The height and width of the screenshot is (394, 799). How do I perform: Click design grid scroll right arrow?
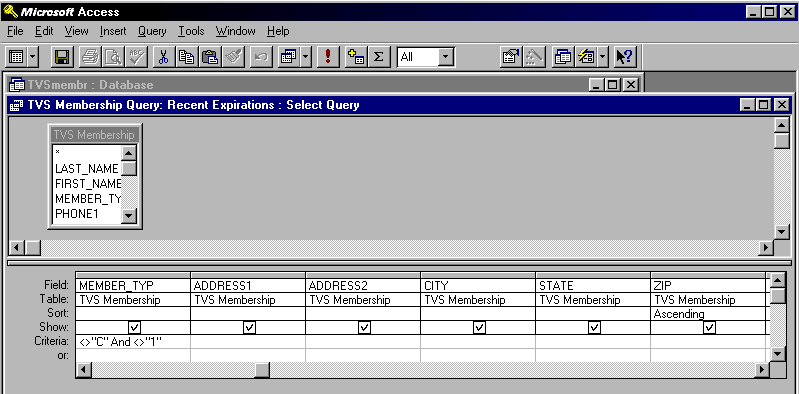[763, 370]
